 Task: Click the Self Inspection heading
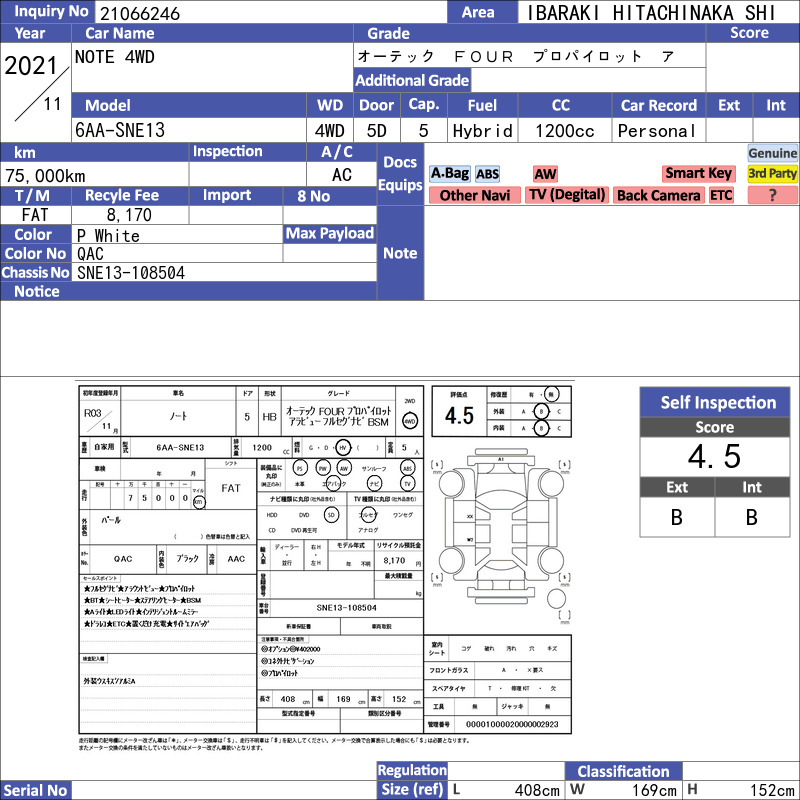click(x=715, y=402)
